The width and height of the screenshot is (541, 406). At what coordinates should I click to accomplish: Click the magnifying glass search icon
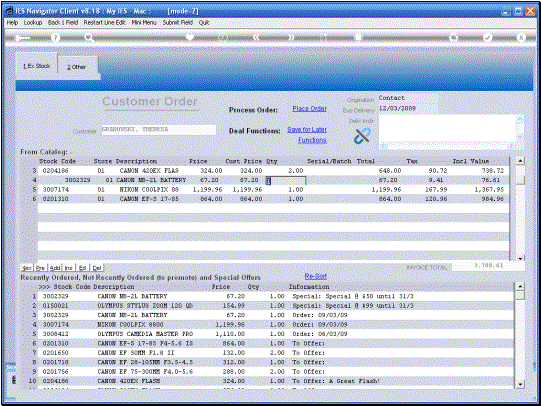tap(89, 38)
